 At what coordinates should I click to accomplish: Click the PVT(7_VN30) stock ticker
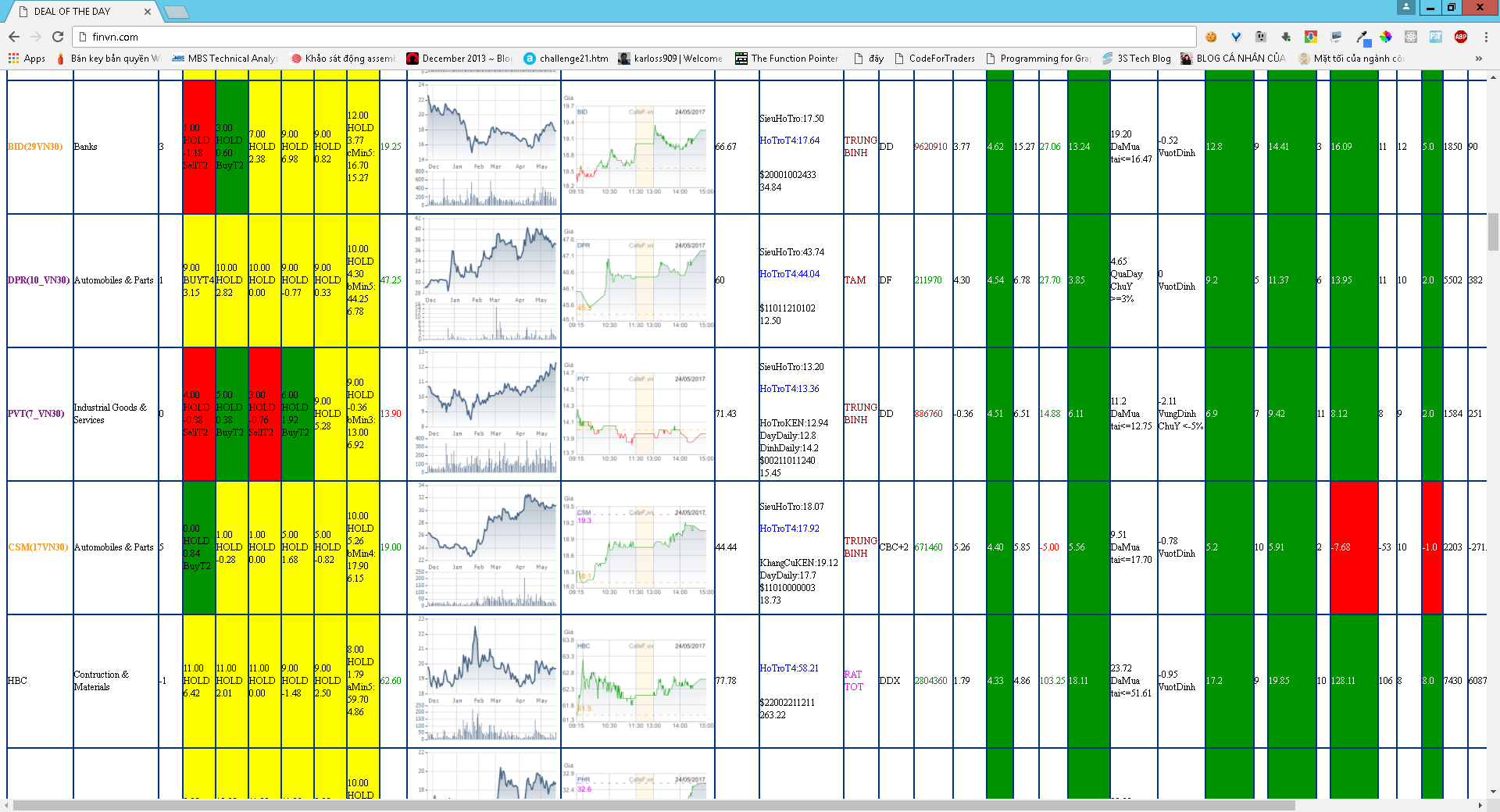coord(36,414)
